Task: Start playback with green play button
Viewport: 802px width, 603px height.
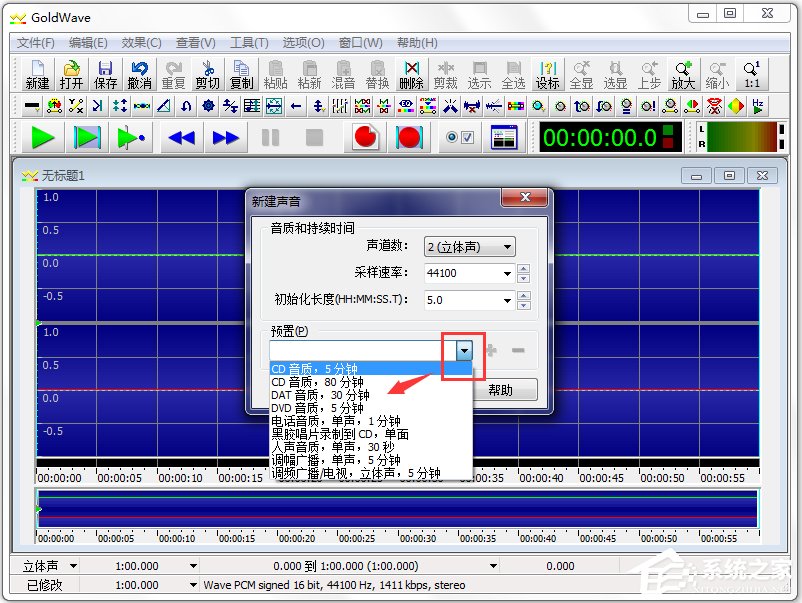Action: coord(42,138)
